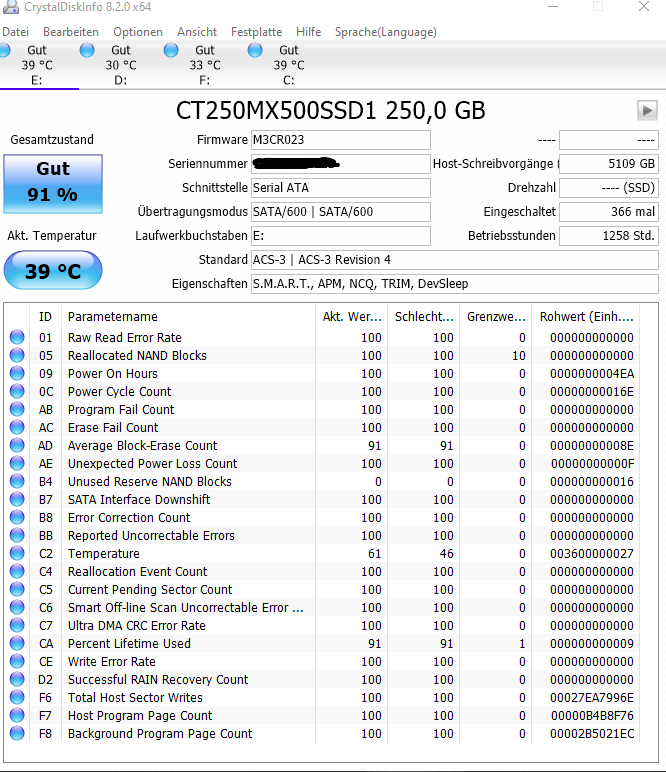The image size is (666, 772).
Task: Open the Datei menu
Action: coord(15,32)
